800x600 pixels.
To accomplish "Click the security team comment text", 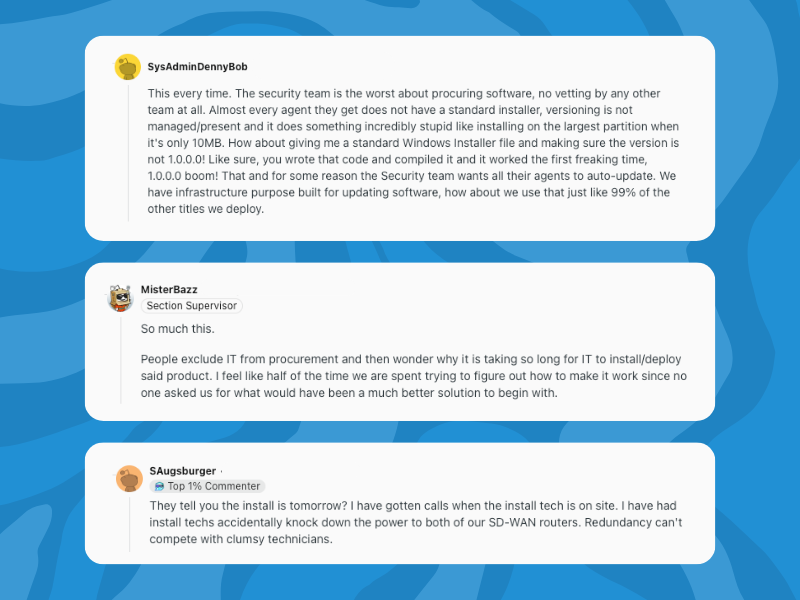I will (x=413, y=151).
